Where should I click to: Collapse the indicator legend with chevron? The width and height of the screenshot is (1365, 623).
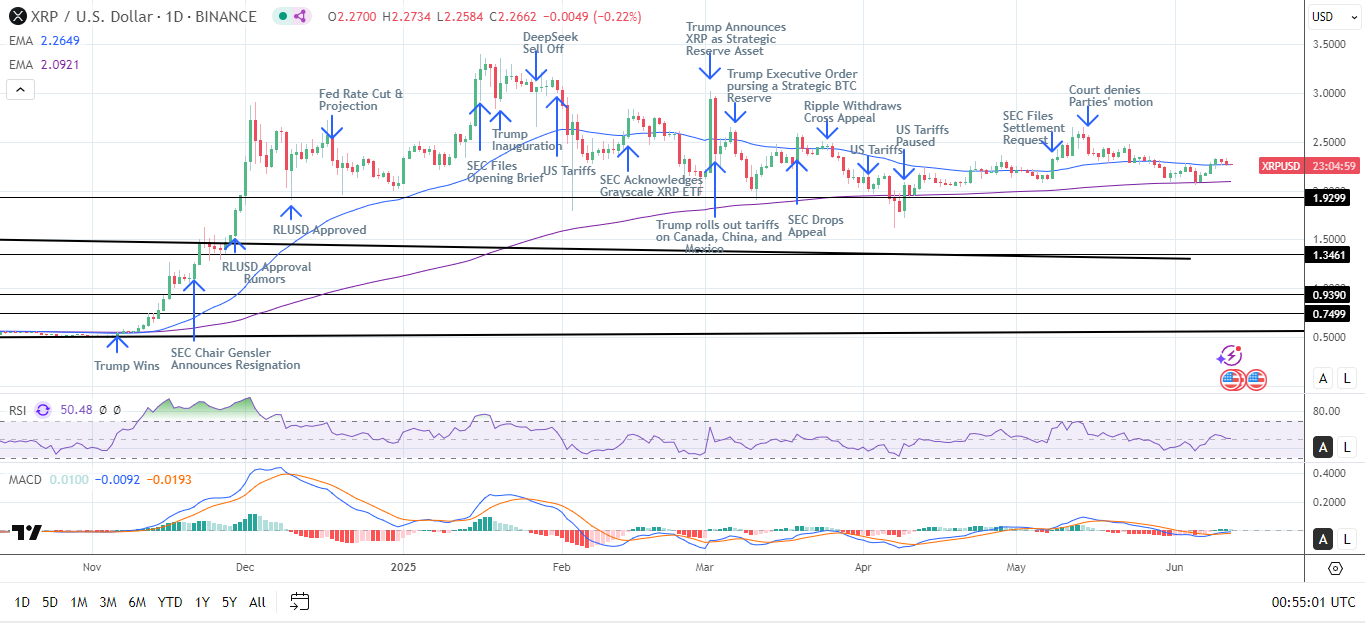(x=19, y=90)
